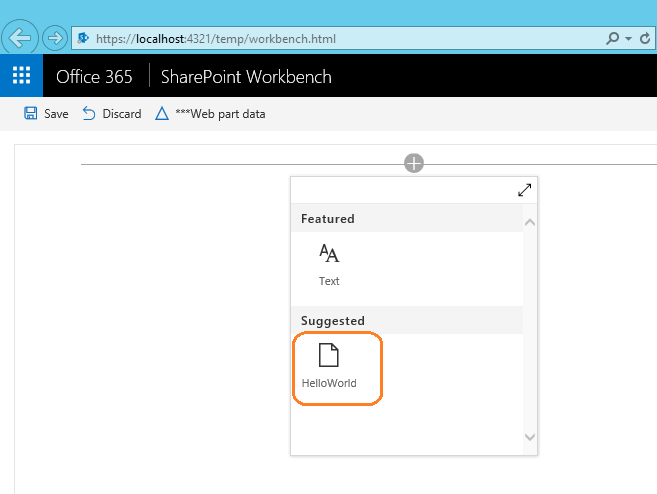
Task: Click the browser forward arrow
Action: point(54,39)
